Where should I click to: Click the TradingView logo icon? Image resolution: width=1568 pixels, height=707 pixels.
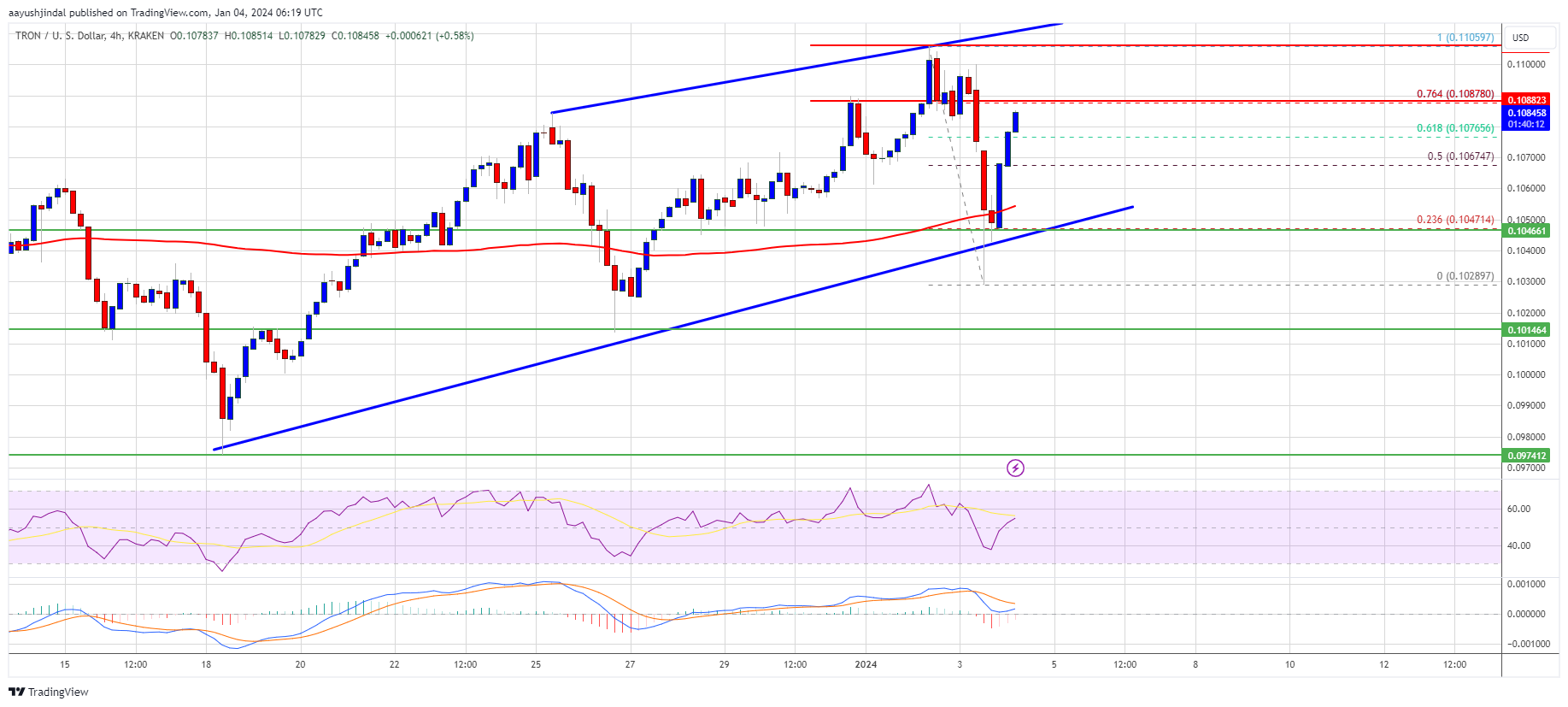coord(18,692)
